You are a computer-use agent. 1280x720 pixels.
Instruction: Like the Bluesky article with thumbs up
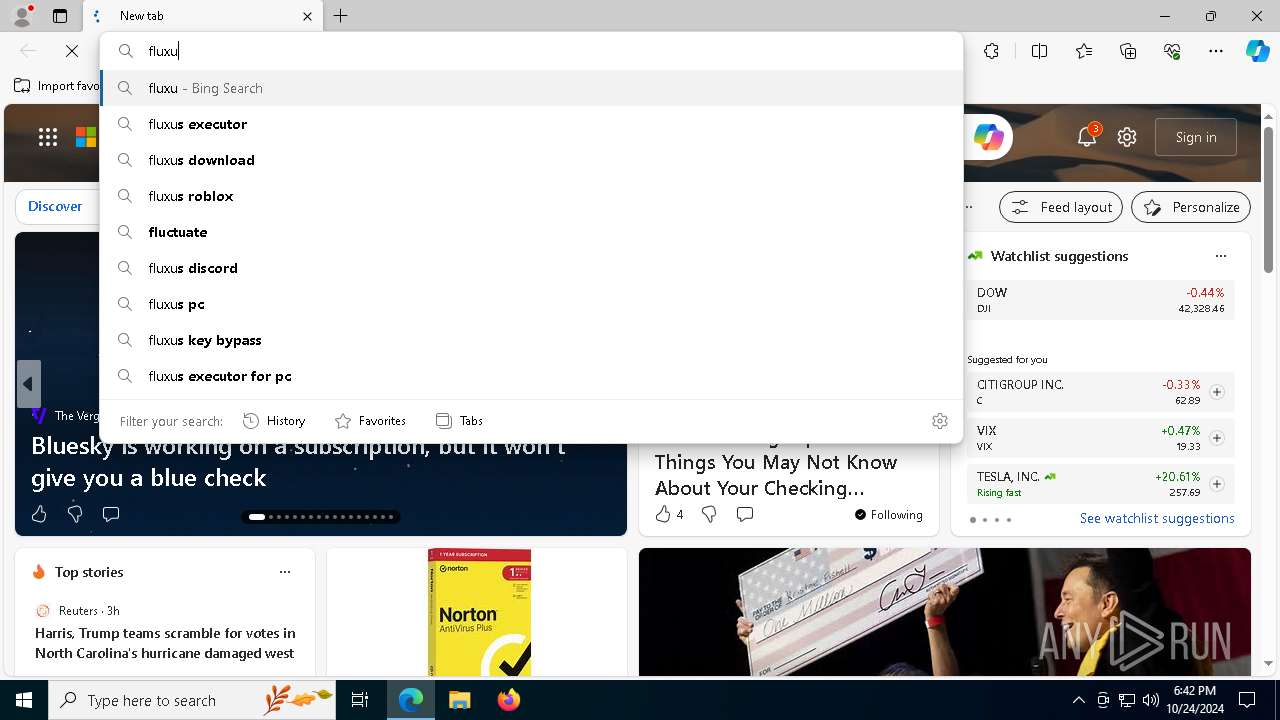coord(39,514)
